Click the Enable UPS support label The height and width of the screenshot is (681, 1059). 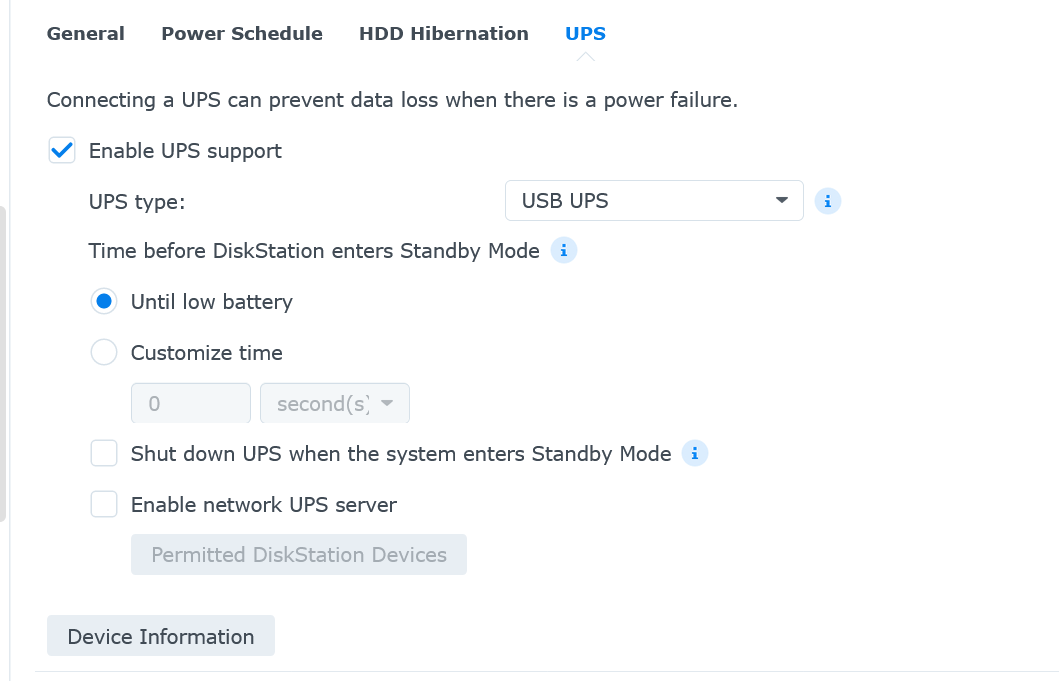pyautogui.click(x=185, y=151)
